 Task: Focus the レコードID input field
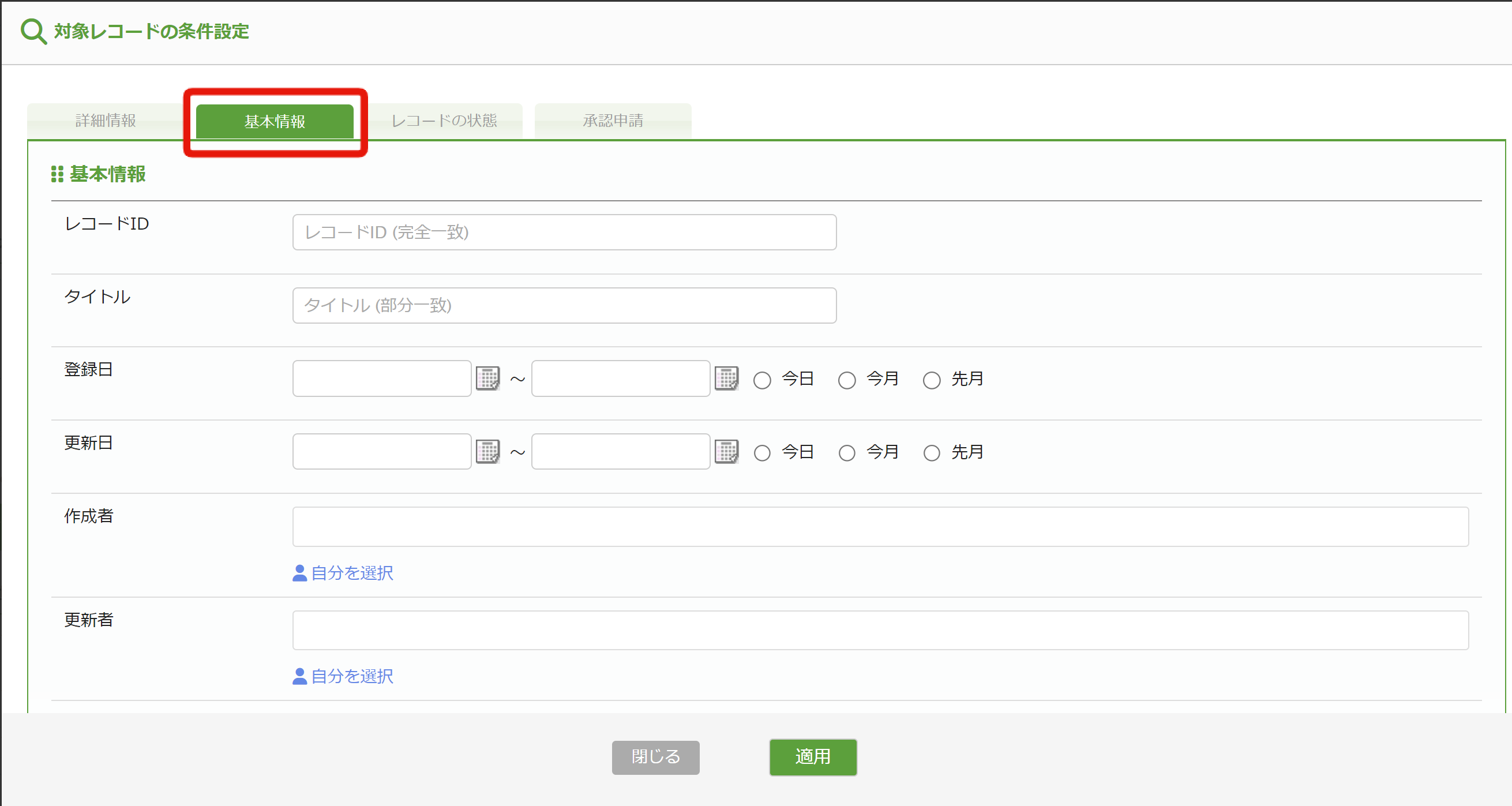(564, 233)
